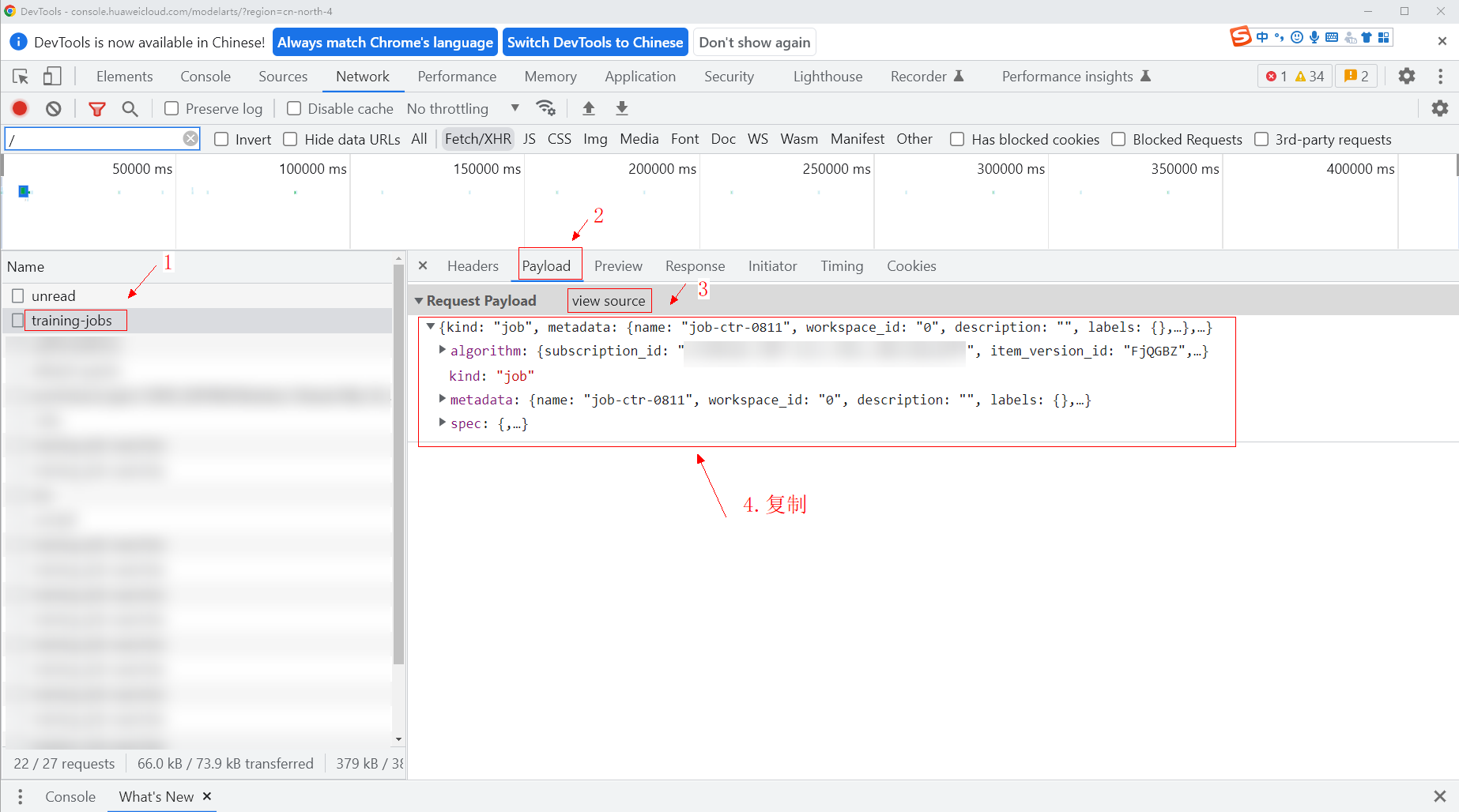Select the unread request row

198,295
